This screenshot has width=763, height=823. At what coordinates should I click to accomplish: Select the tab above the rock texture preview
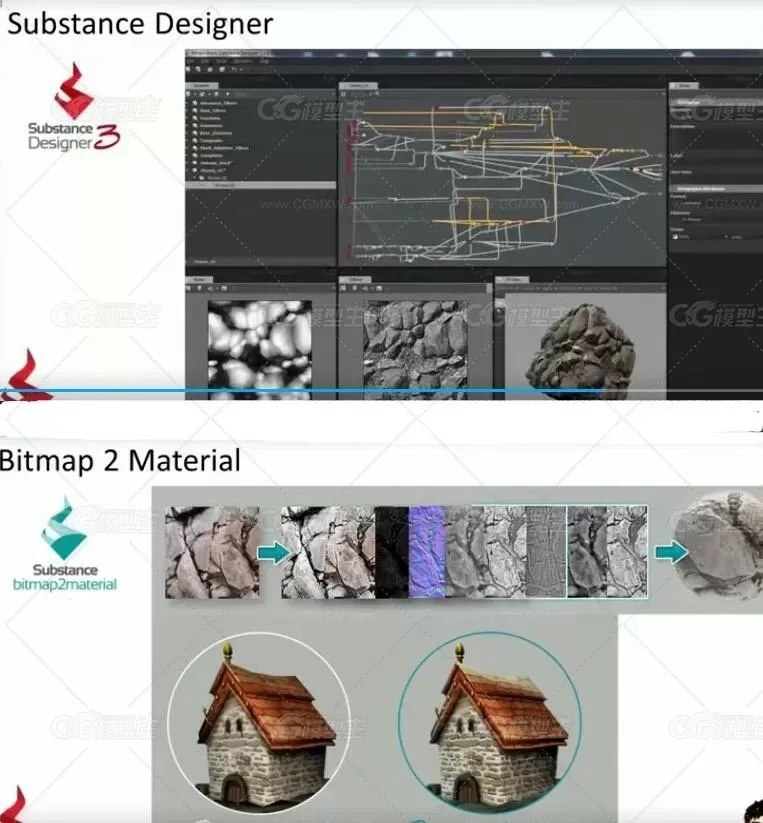(355, 280)
